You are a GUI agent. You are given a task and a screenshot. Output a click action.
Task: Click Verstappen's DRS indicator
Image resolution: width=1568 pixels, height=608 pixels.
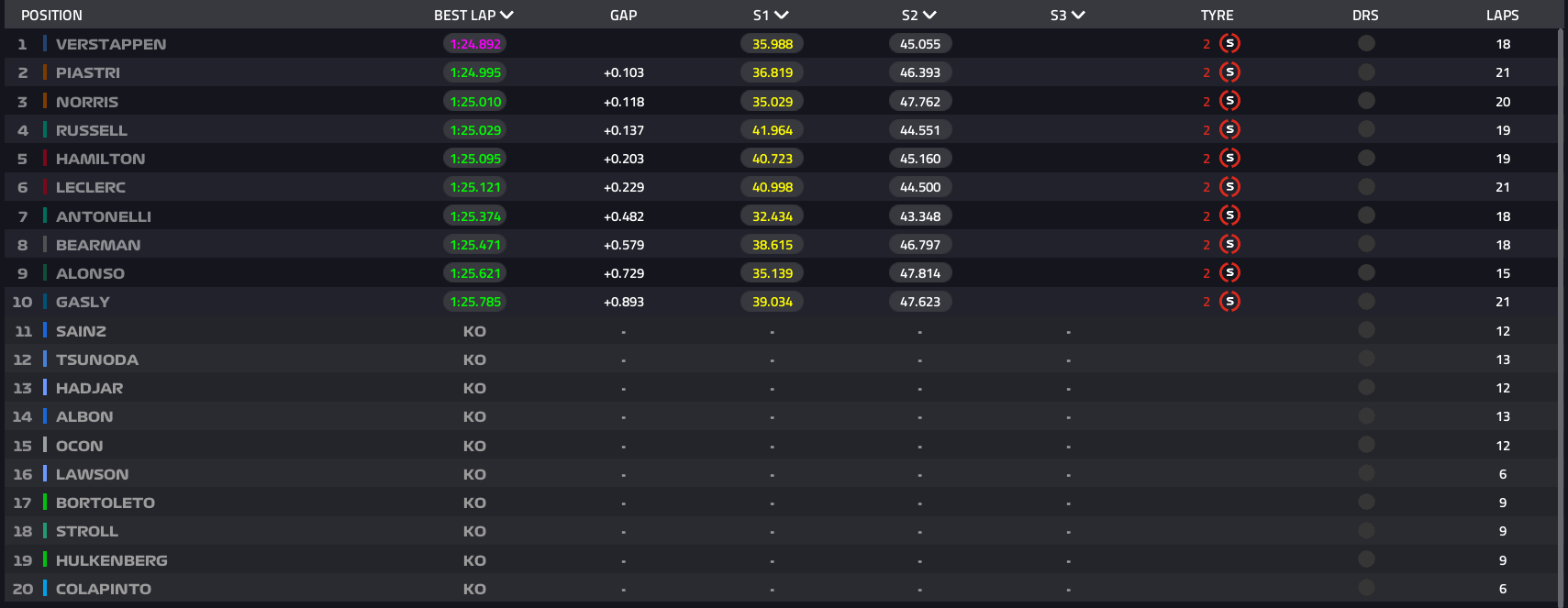click(1365, 43)
